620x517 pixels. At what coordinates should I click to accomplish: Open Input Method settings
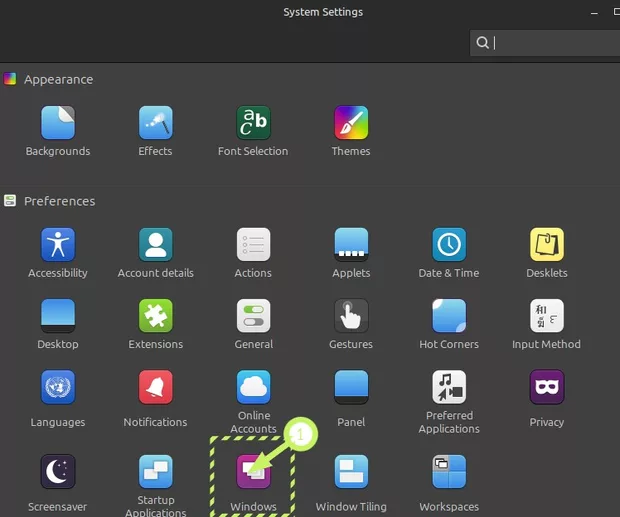point(546,317)
